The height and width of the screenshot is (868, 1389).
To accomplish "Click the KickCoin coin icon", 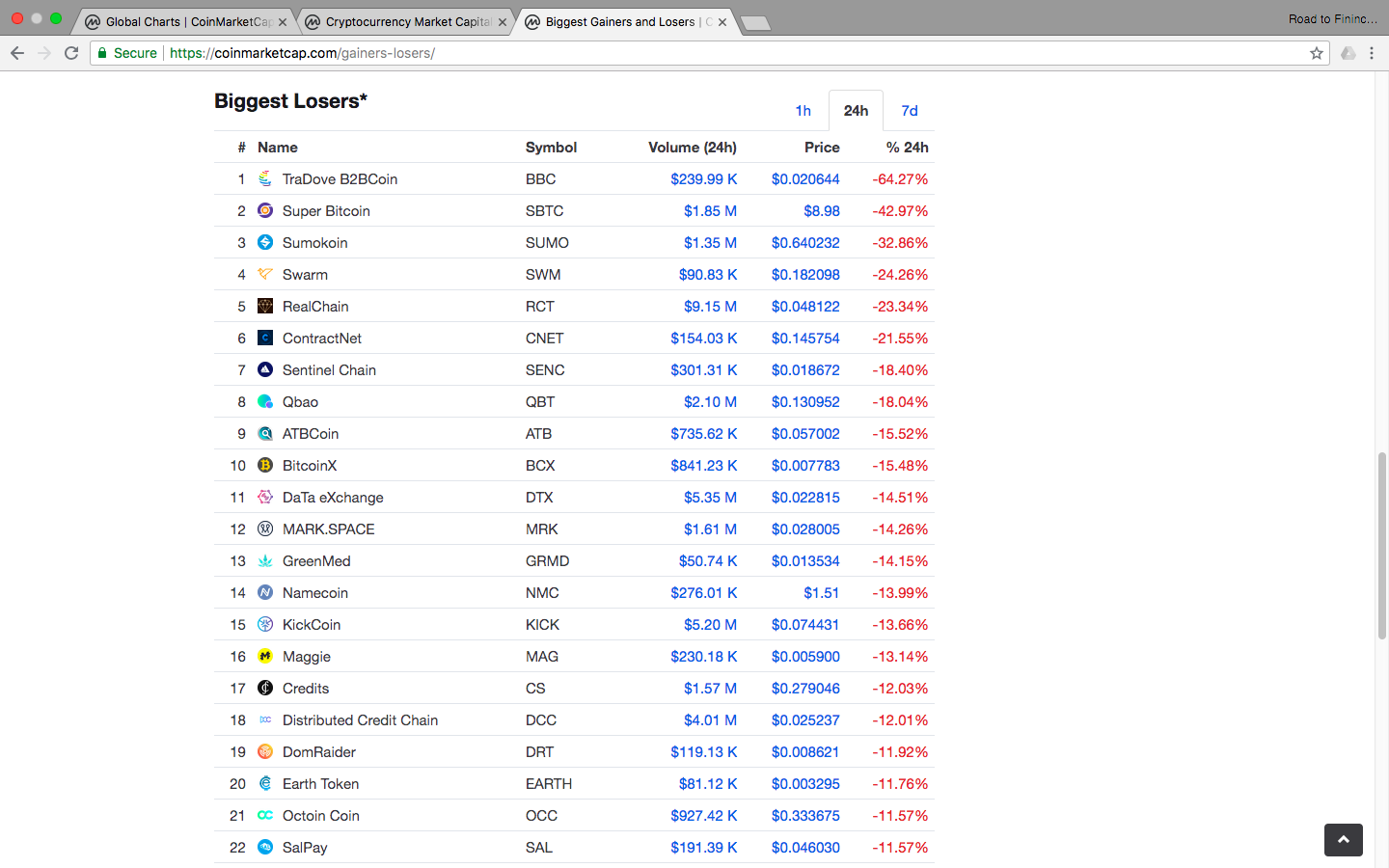I will pos(265,624).
